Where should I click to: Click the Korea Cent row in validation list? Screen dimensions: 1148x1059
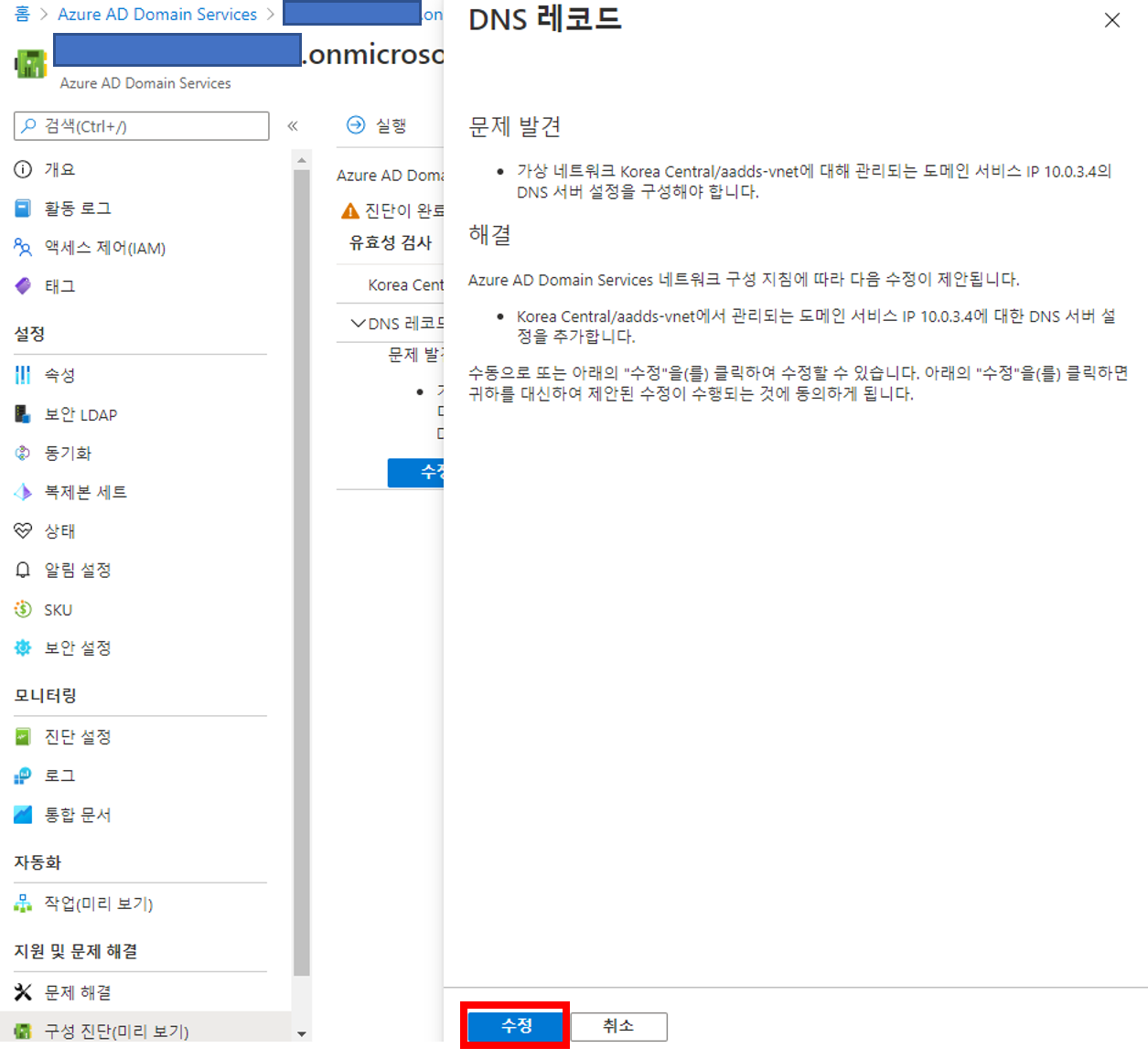point(391,284)
